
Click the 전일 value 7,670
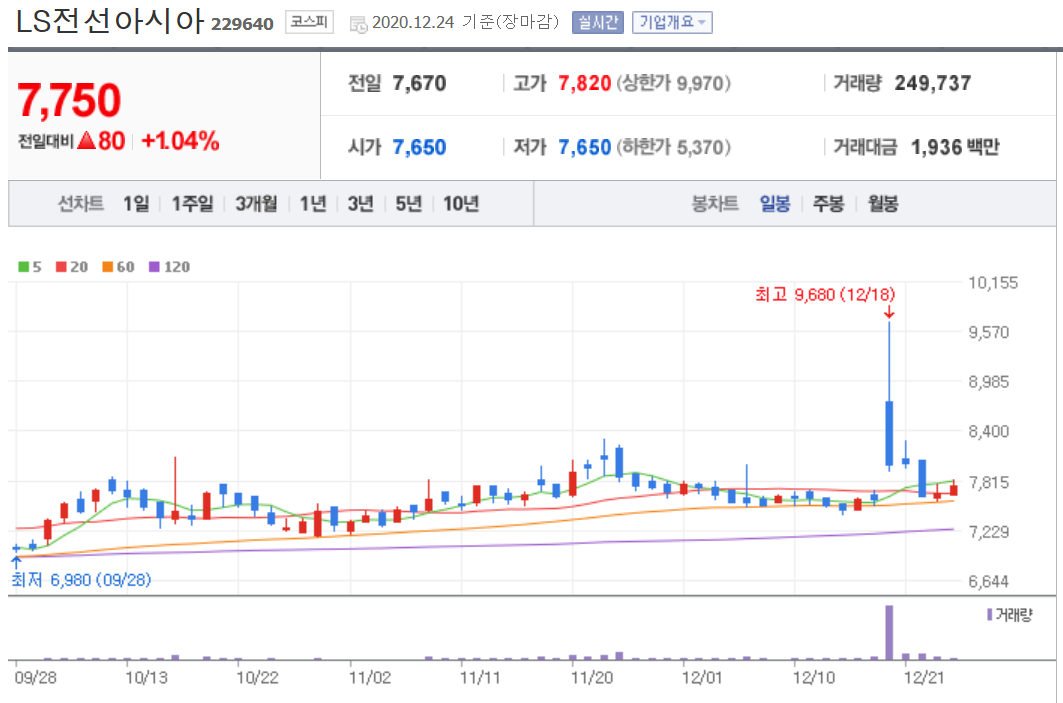[x=420, y=83]
